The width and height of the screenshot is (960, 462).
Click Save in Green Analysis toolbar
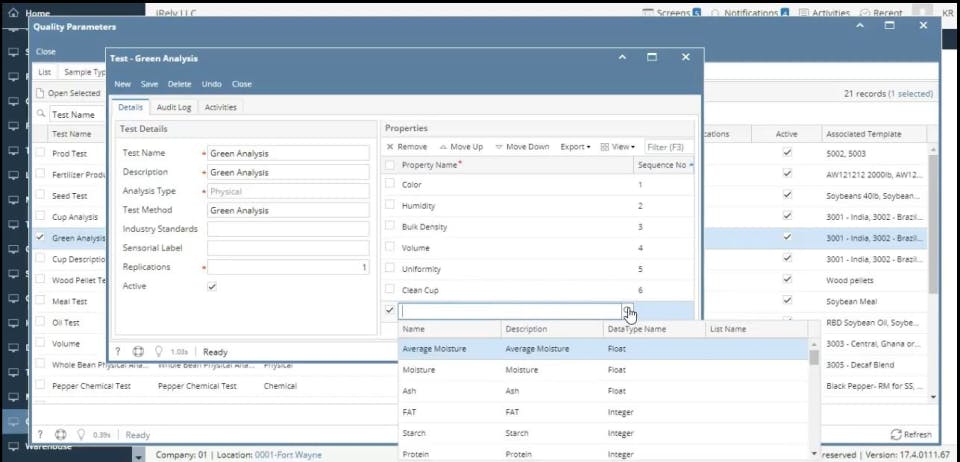[x=149, y=84]
